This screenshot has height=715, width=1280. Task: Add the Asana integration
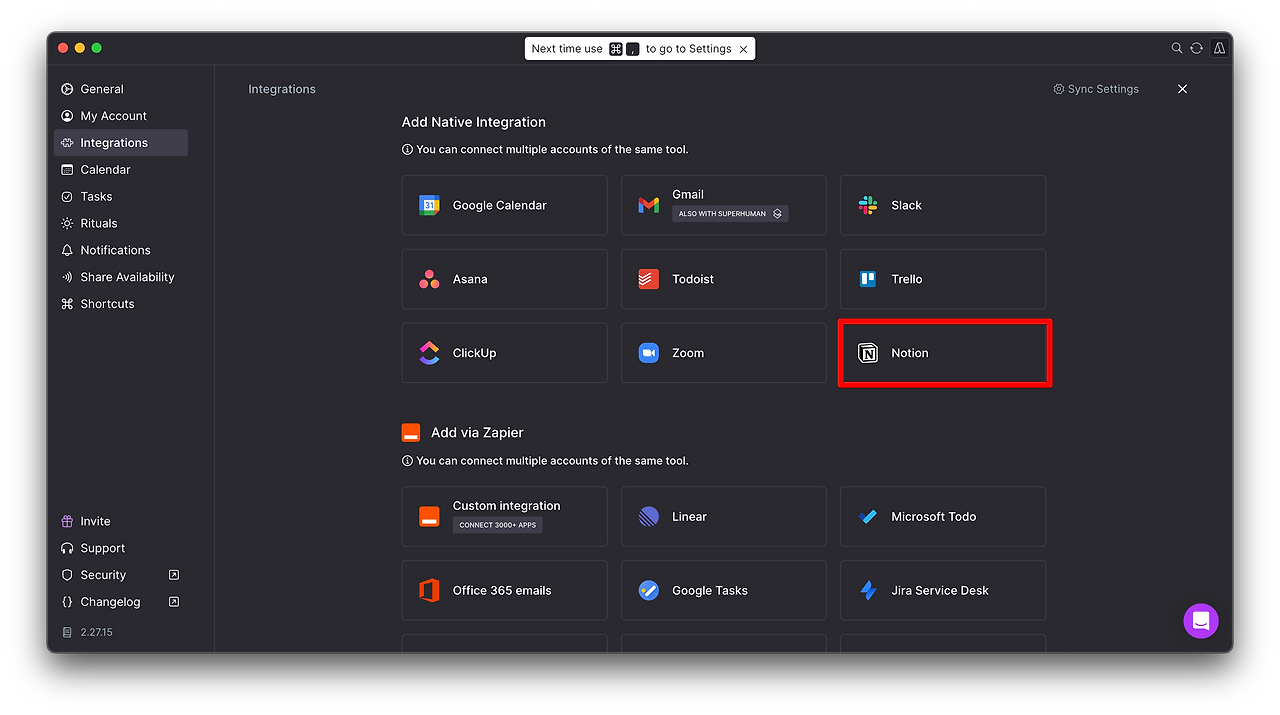click(504, 279)
